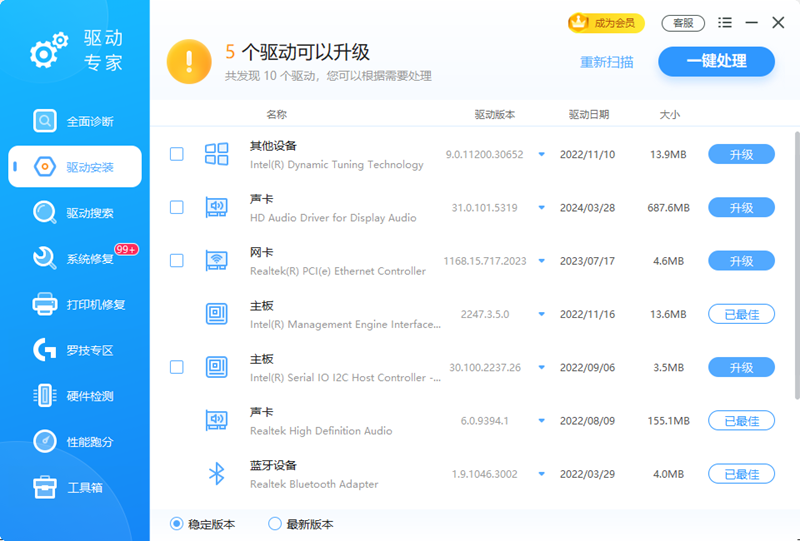The image size is (800, 541).
Task: Expand version dropdown for 2247.3.5.0
Action: pos(542,314)
